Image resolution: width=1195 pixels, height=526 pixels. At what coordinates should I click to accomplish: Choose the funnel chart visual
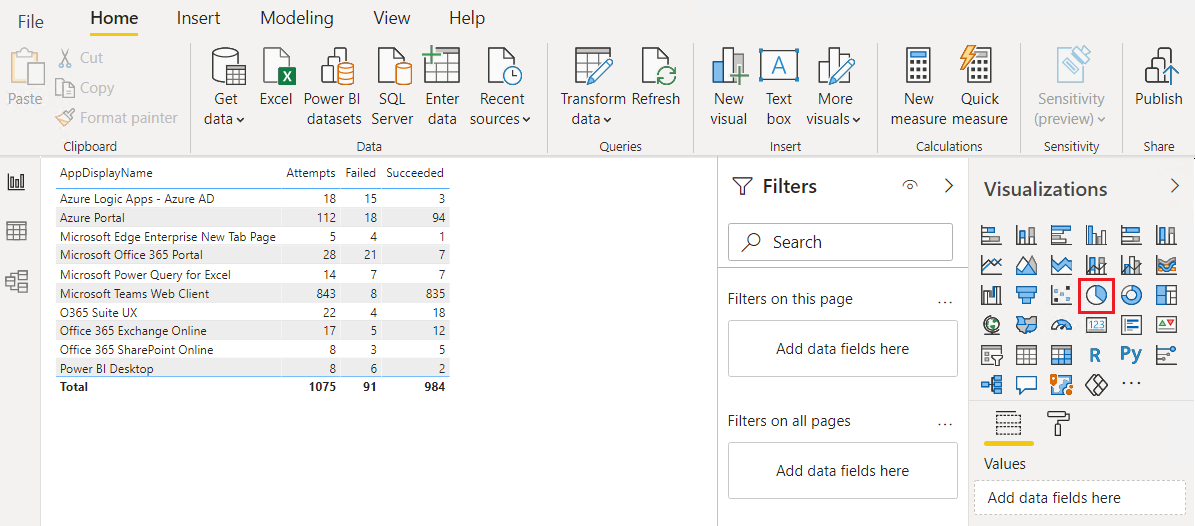click(x=1026, y=295)
